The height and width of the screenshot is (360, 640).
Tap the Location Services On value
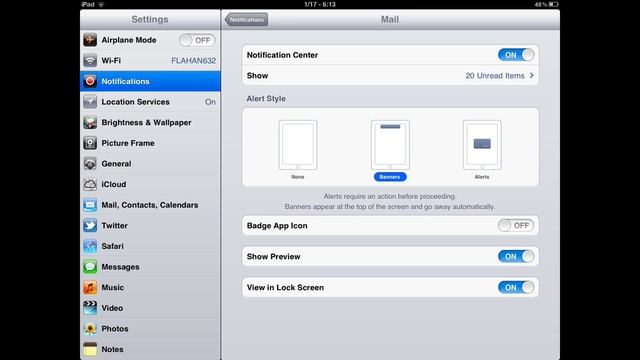click(210, 102)
